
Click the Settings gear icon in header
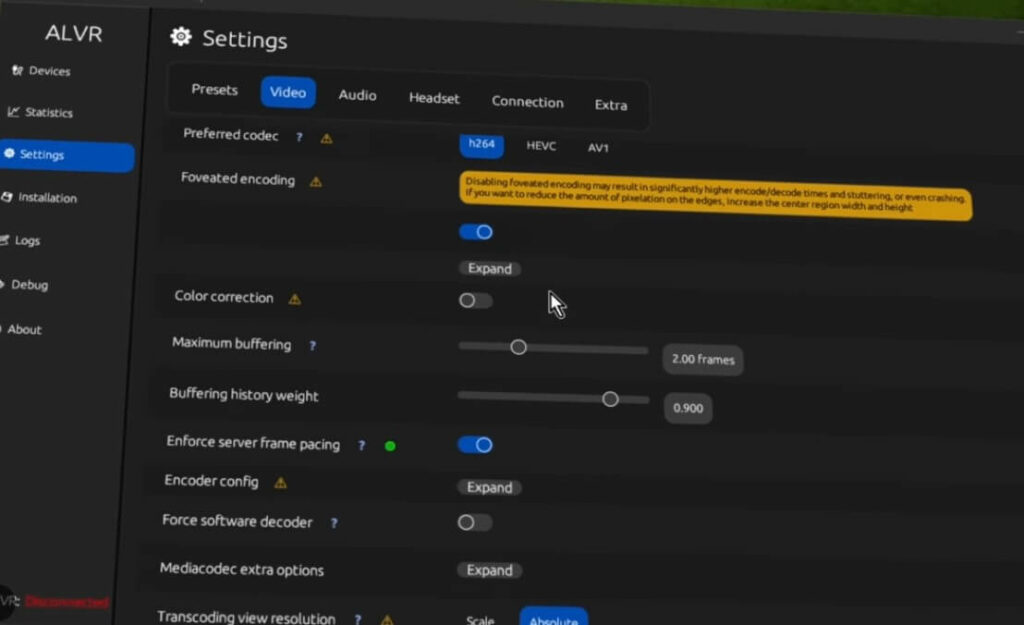(180, 37)
